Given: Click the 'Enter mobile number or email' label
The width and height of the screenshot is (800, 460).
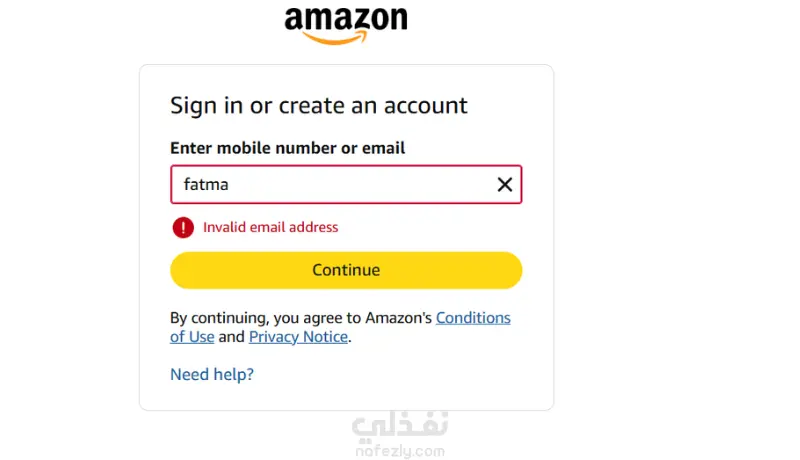Looking at the screenshot, I should (288, 148).
